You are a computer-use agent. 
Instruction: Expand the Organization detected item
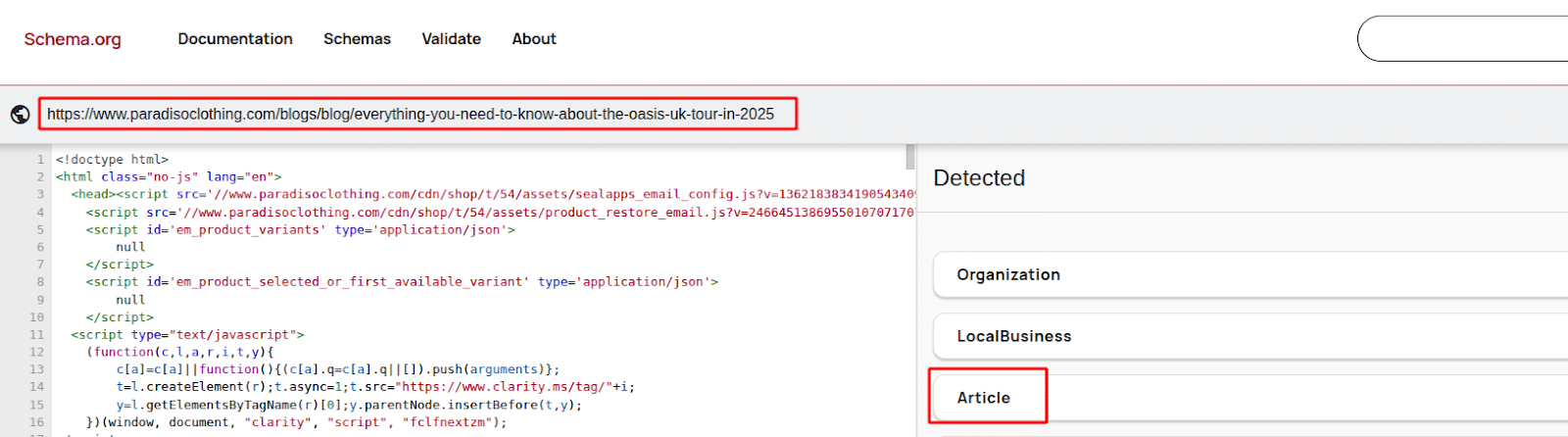pyautogui.click(x=1250, y=274)
